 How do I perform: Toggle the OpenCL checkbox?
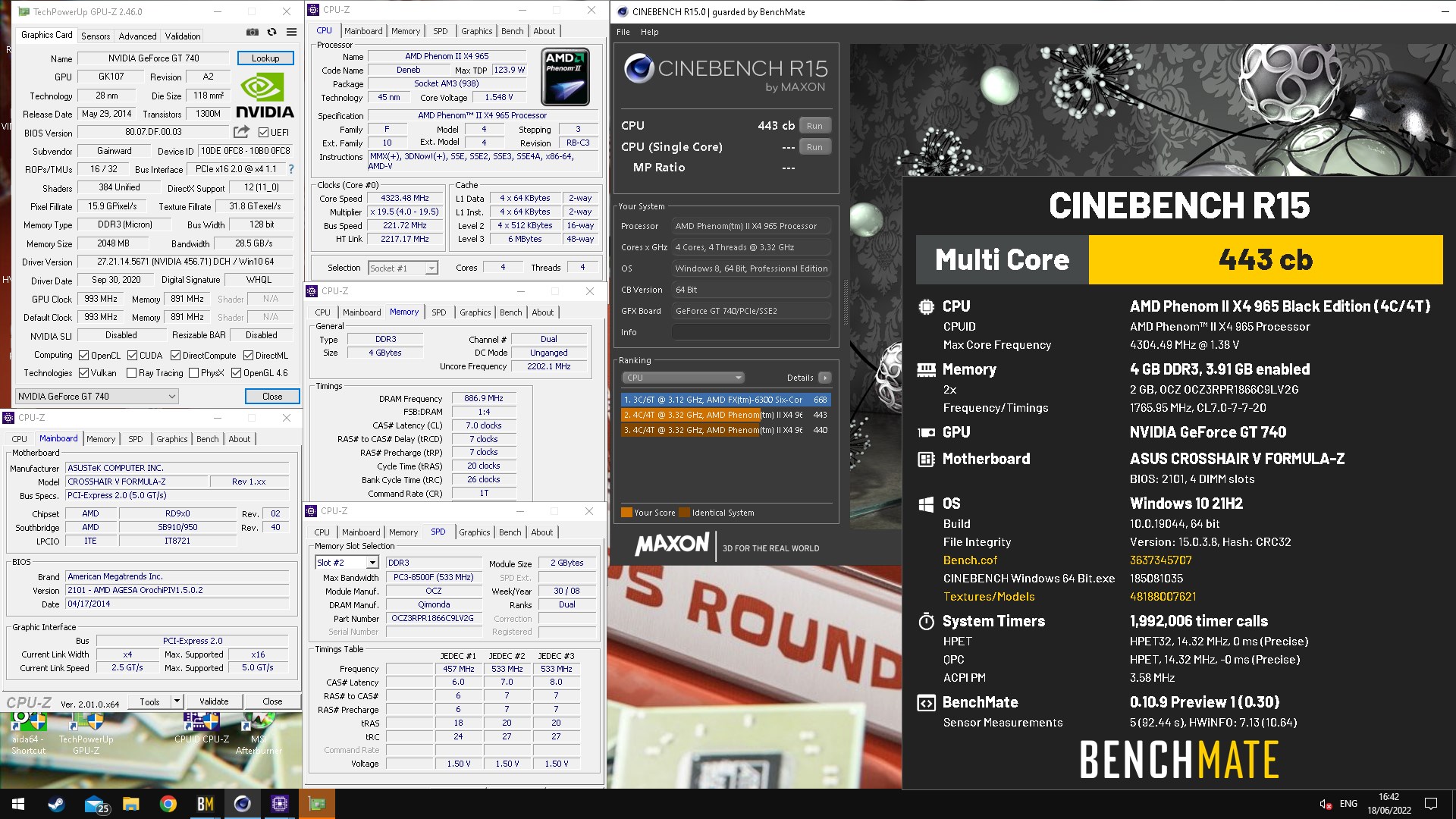click(x=83, y=356)
